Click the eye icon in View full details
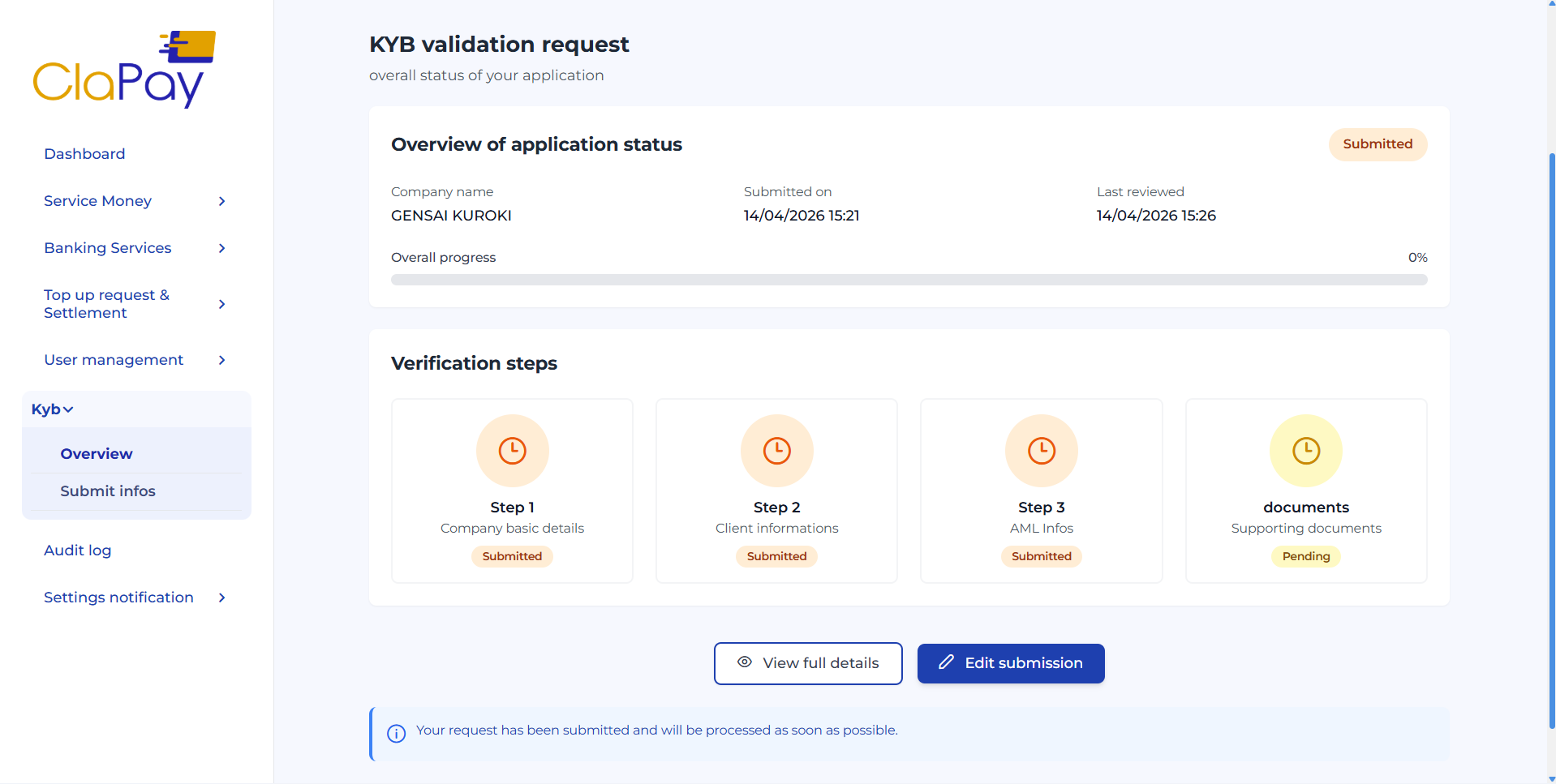 point(744,663)
